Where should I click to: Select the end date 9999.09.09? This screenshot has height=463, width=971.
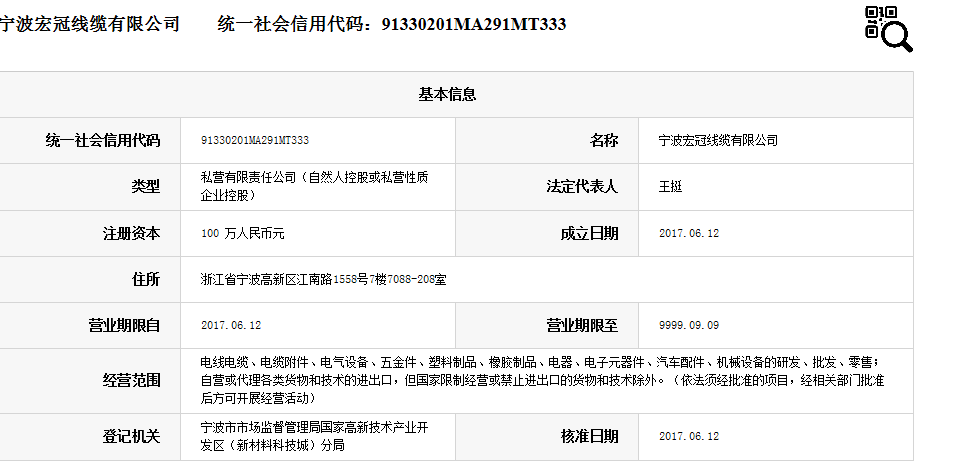(x=689, y=326)
